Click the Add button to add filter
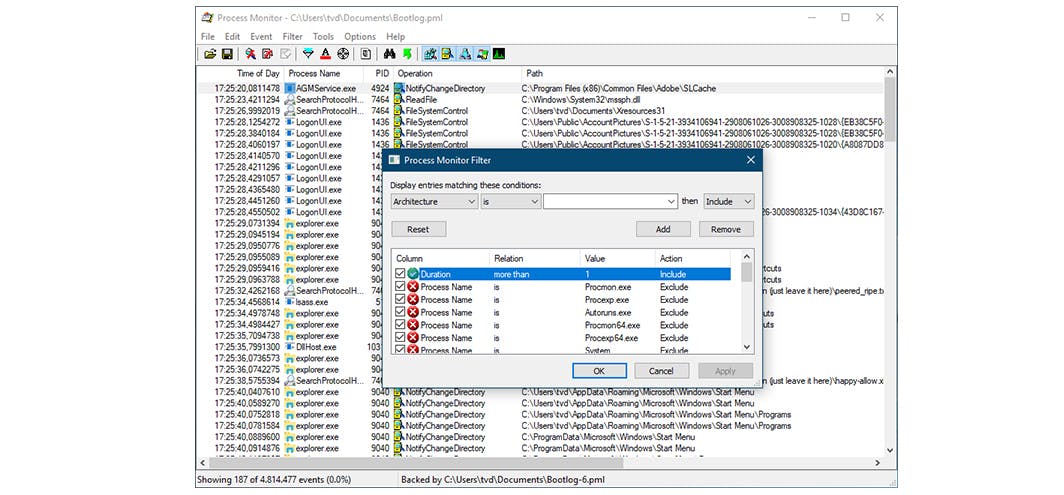The image size is (1064, 495). coord(663,229)
